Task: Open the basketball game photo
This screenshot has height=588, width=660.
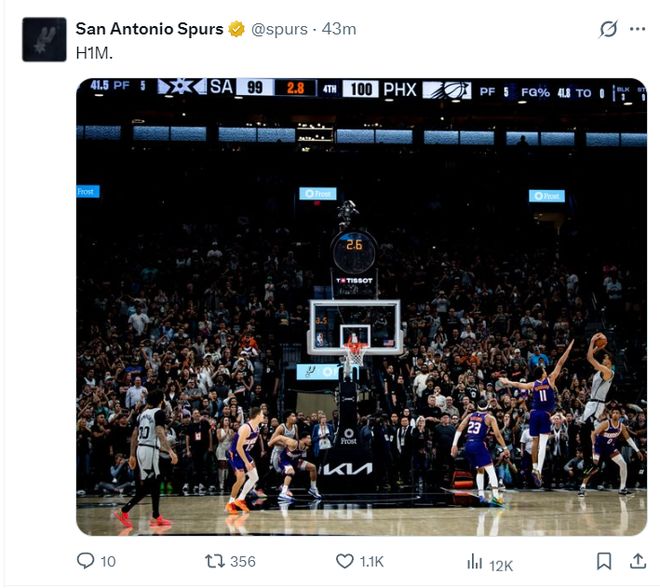Action: (x=361, y=330)
